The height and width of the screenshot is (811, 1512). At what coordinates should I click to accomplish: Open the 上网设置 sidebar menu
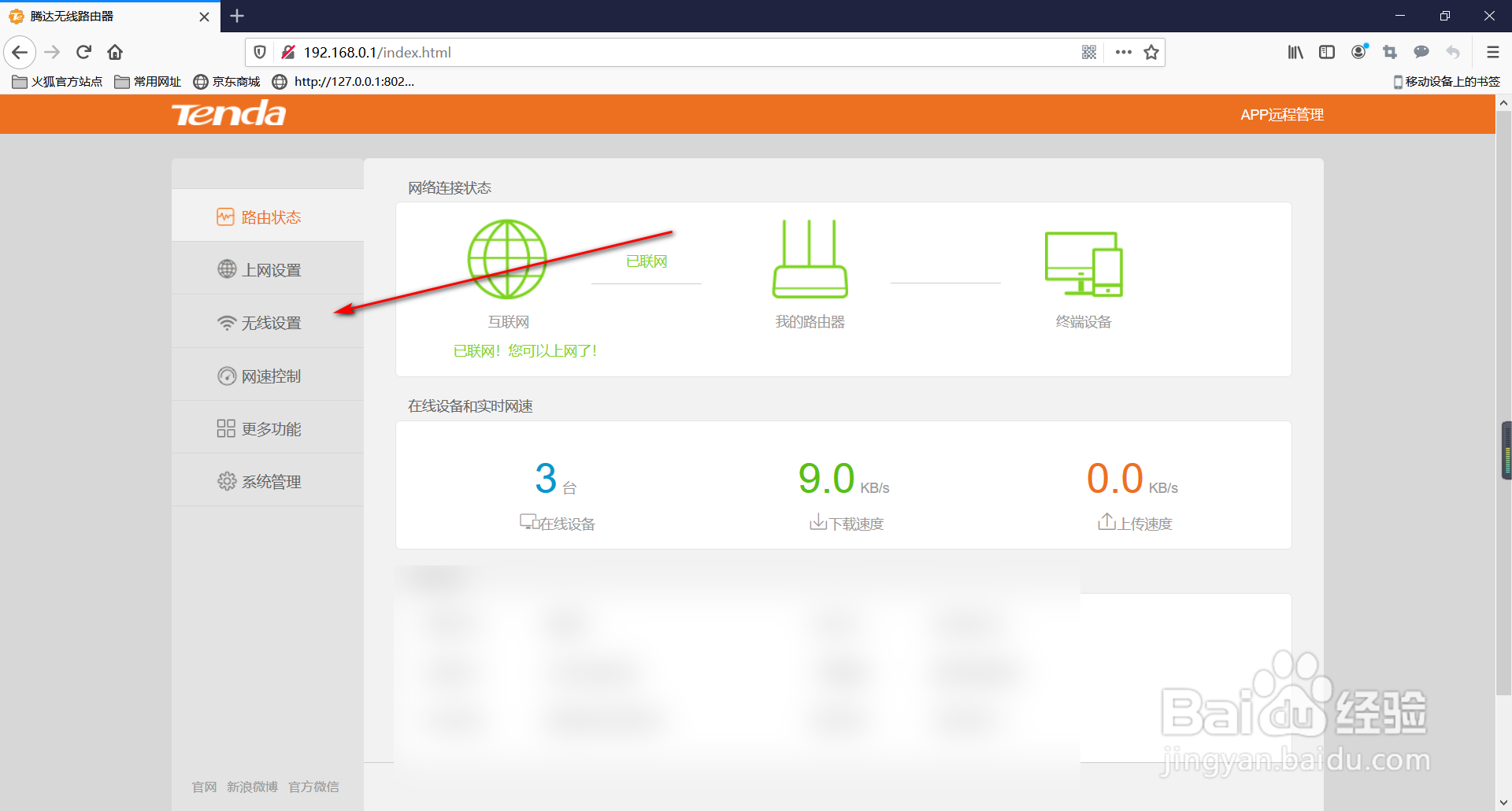(268, 269)
